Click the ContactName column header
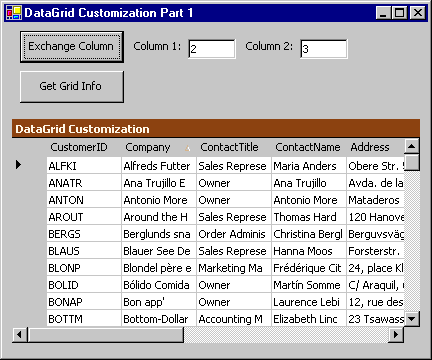 tap(309, 147)
